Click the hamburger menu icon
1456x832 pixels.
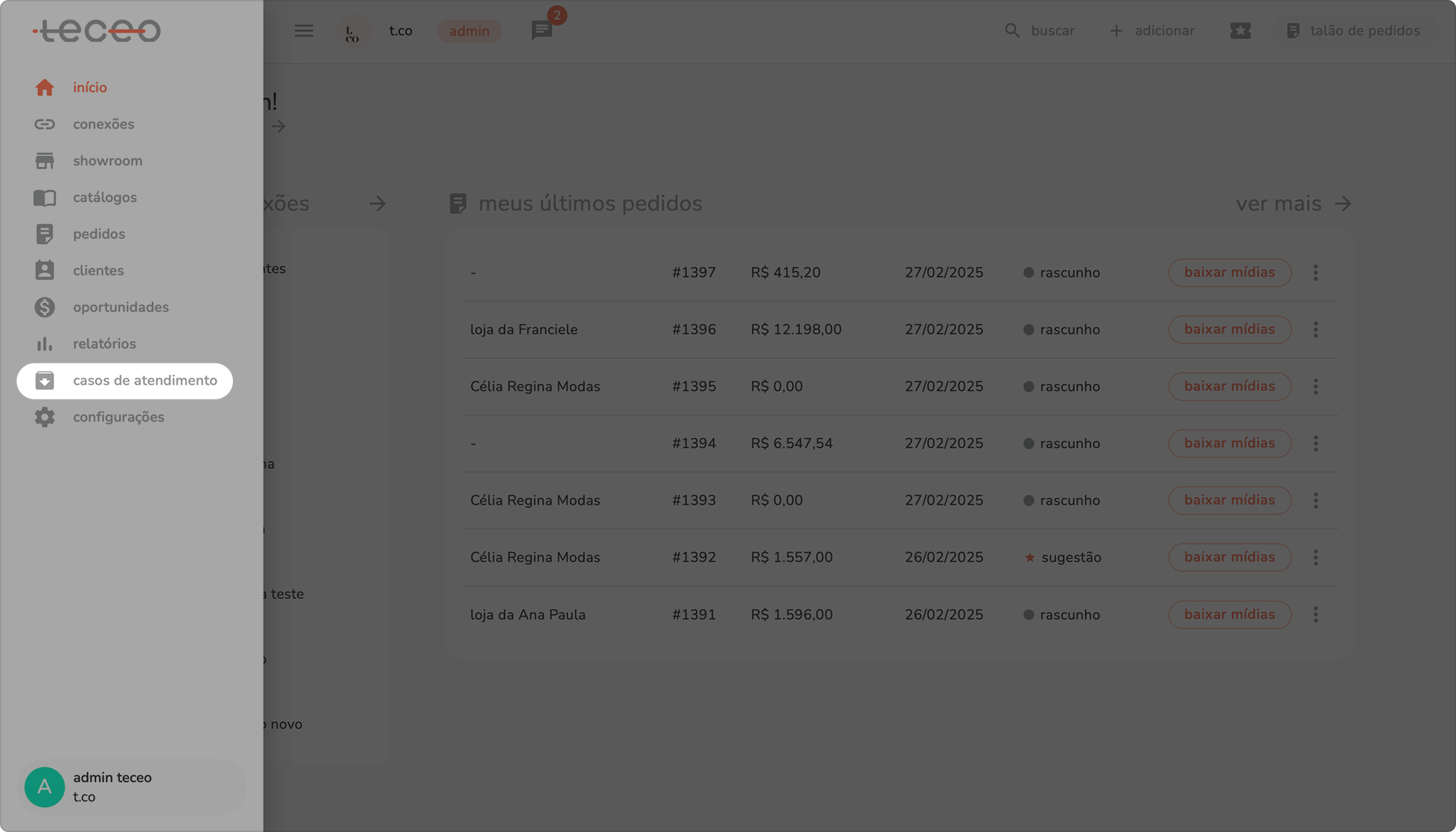pos(304,31)
